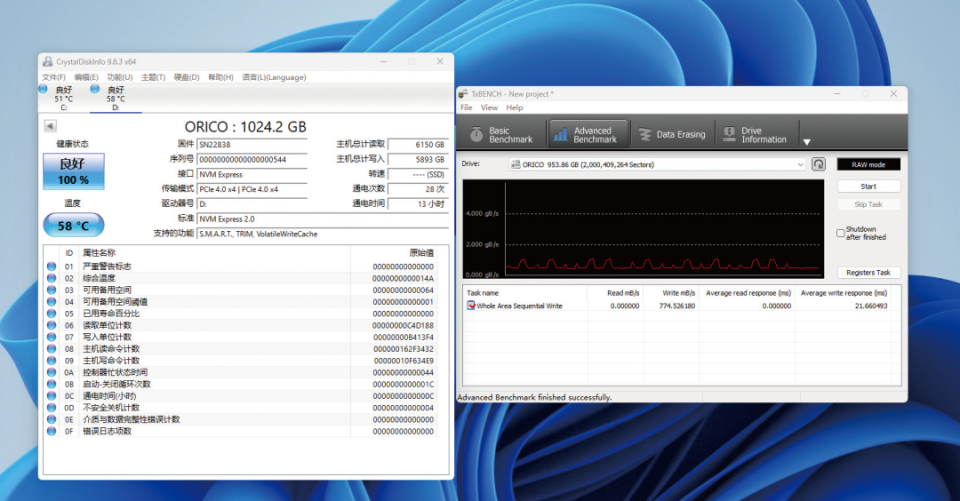Click the 原始值 column header

(x=422, y=253)
